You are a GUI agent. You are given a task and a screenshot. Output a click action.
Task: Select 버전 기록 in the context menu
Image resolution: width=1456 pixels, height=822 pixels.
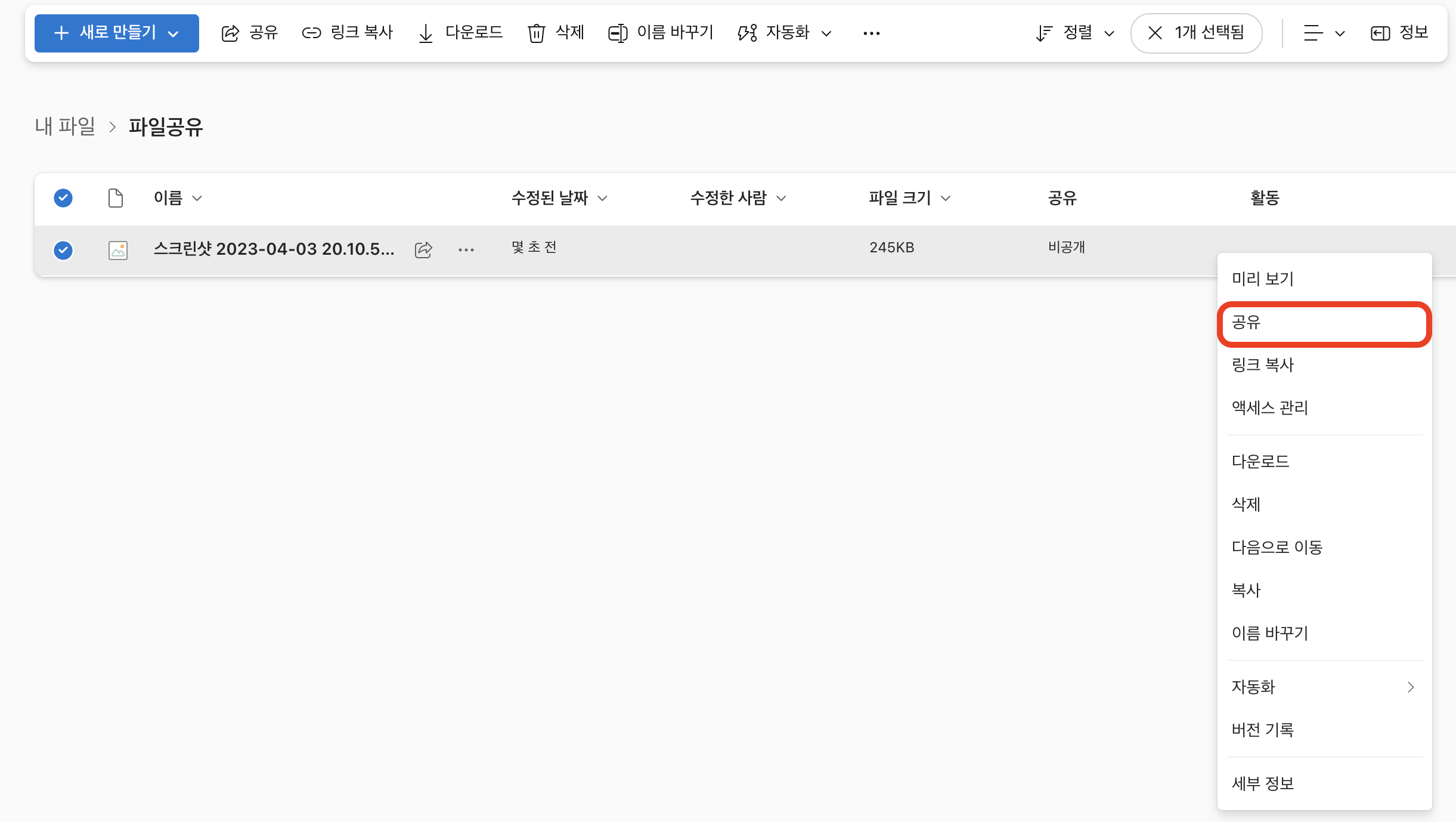[x=1263, y=730]
